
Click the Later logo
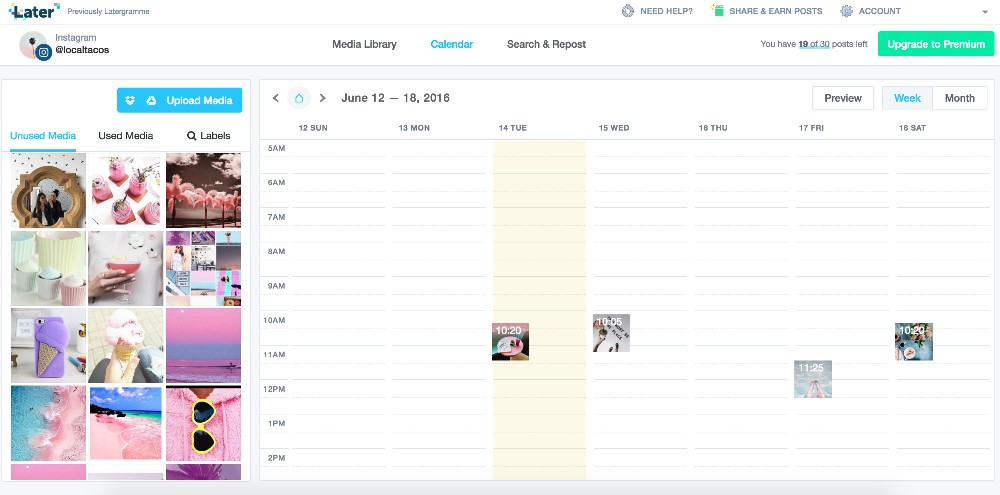click(x=34, y=11)
